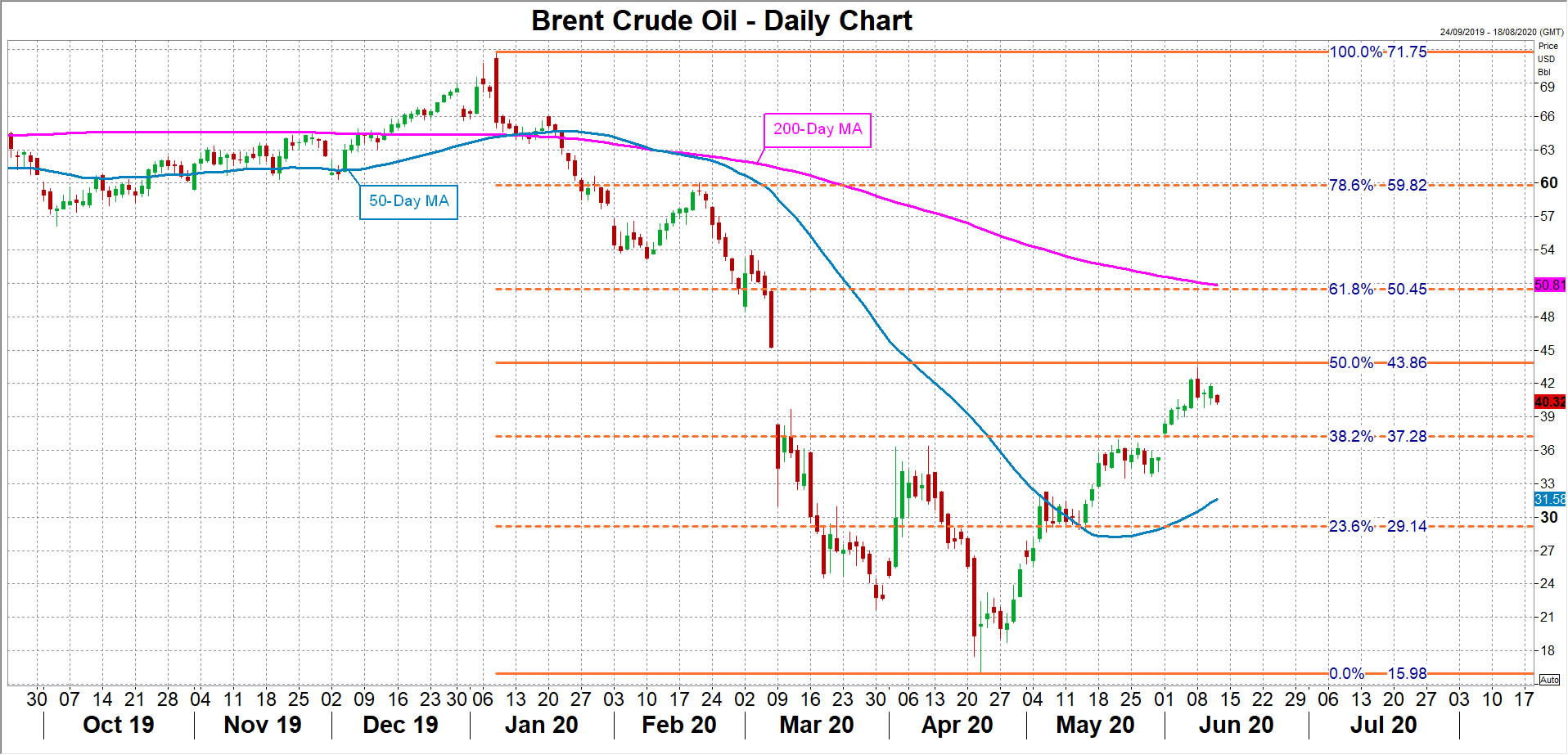Select the Jan 20 month on time axis
1568x755 pixels.
tap(541, 725)
